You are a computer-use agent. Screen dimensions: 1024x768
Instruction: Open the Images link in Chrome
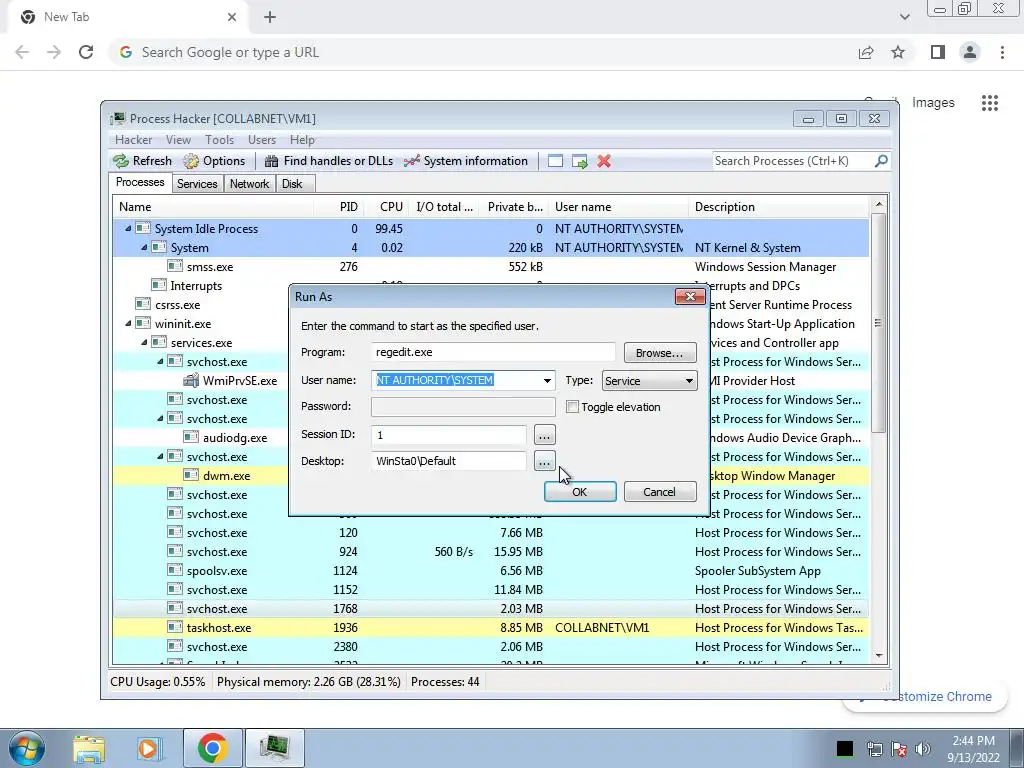933,103
